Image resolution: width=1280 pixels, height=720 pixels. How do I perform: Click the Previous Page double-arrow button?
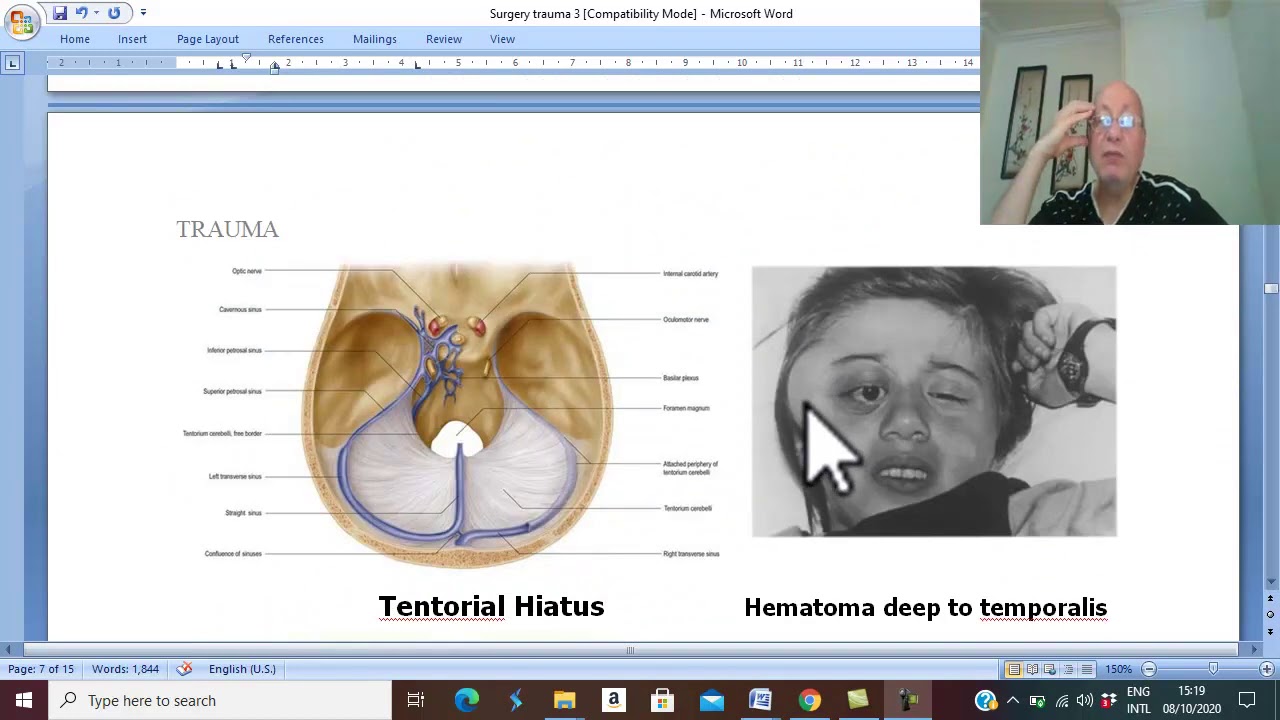click(x=1271, y=599)
